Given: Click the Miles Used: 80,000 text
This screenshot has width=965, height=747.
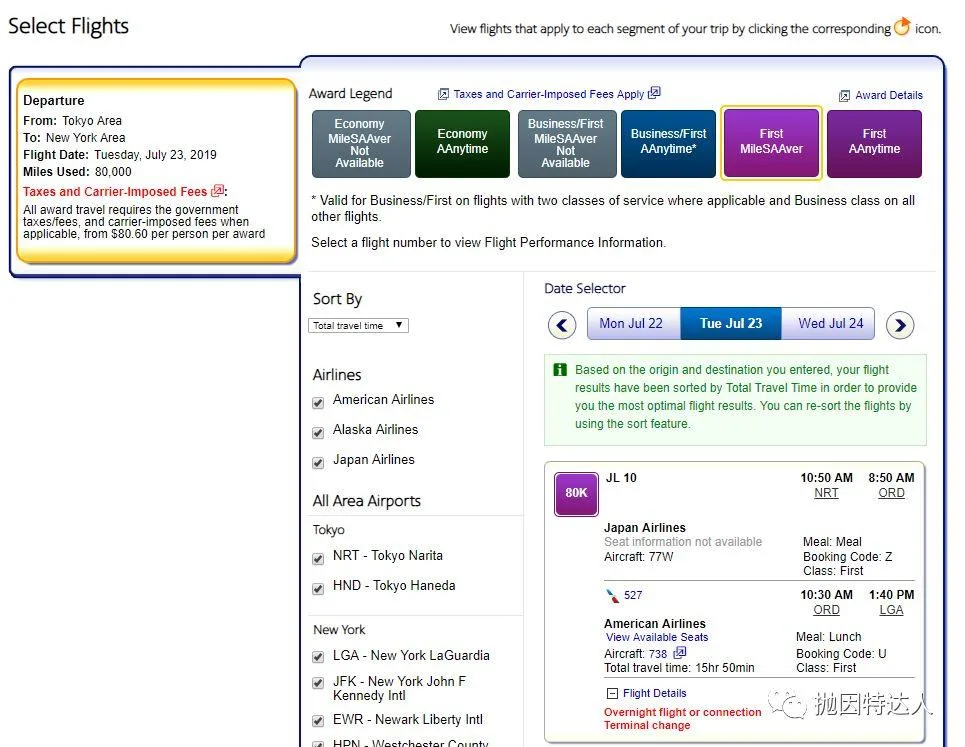Looking at the screenshot, I should (x=77, y=172).
